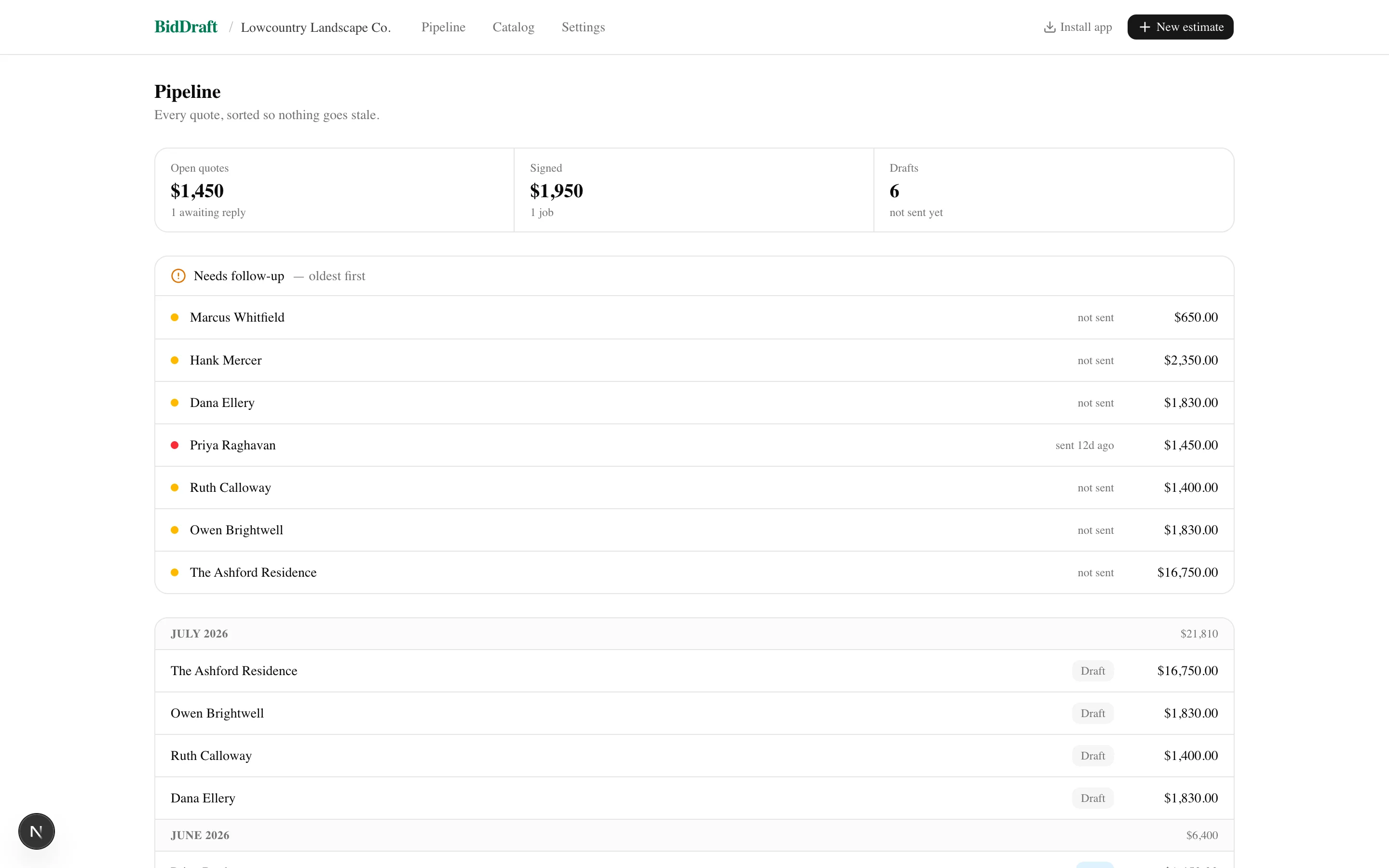This screenshot has height=868, width=1389.
Task: Open Dana Ellery in Needs follow-up
Action: click(x=694, y=403)
